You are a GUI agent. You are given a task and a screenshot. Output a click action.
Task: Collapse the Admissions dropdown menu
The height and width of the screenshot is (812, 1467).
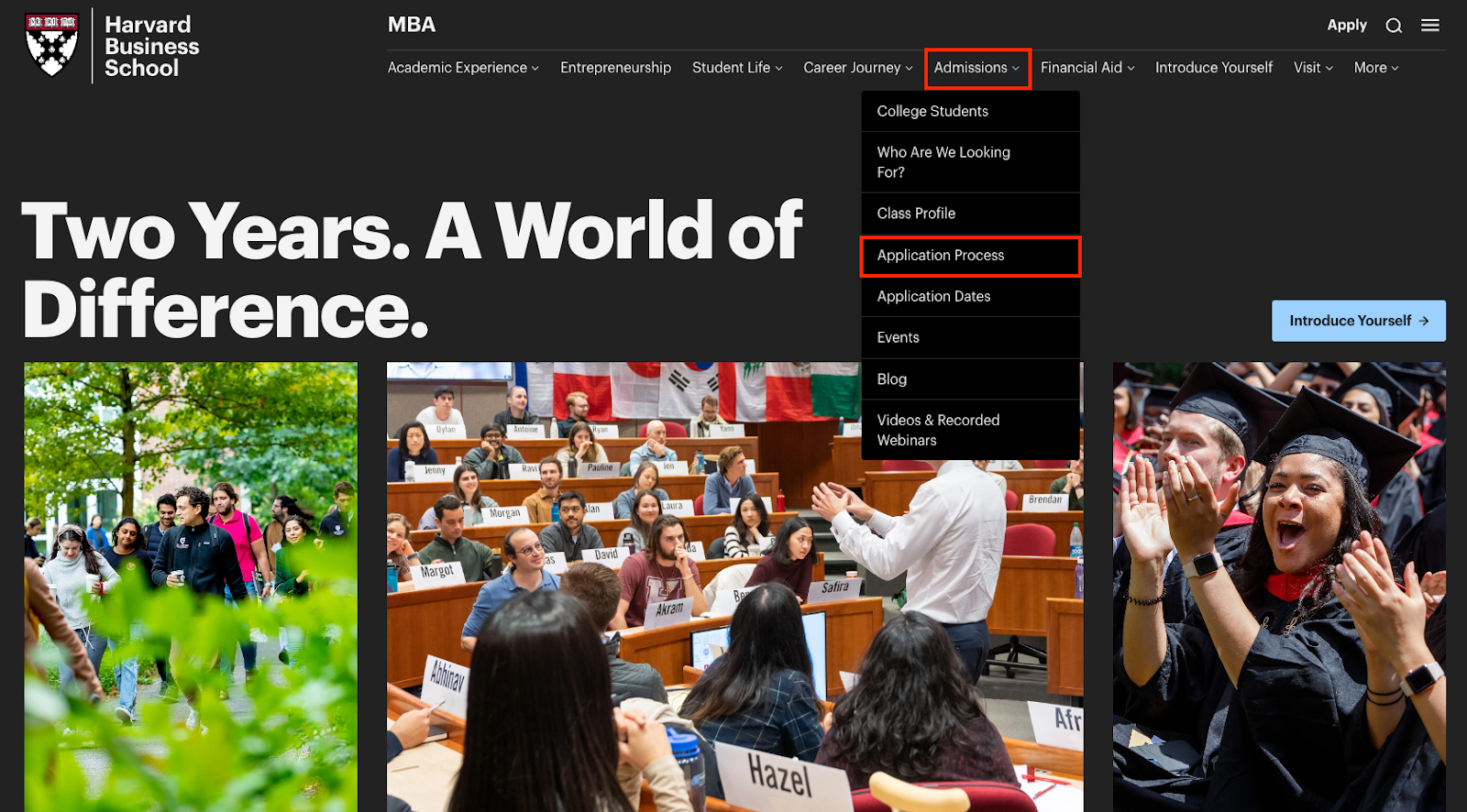(x=977, y=68)
